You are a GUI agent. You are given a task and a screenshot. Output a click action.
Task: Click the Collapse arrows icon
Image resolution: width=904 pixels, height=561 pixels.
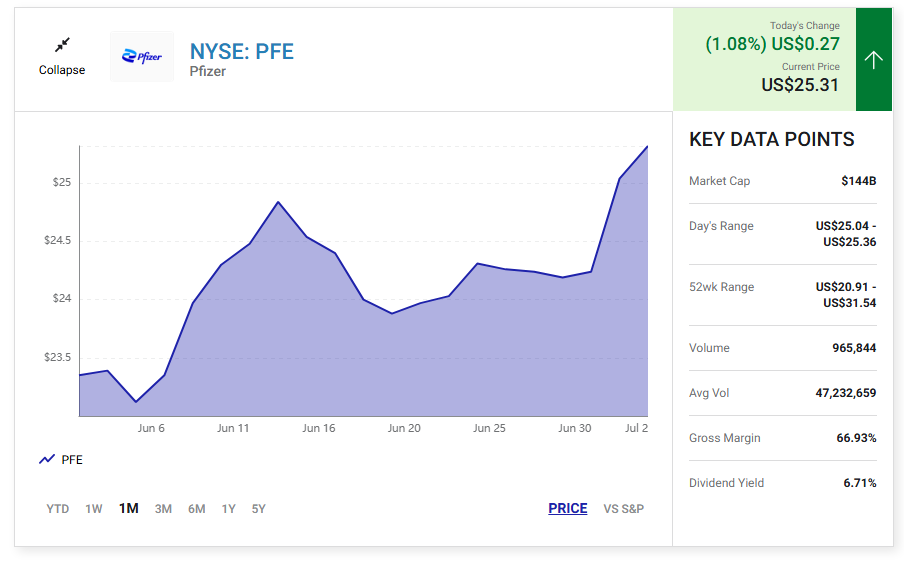pos(62,45)
